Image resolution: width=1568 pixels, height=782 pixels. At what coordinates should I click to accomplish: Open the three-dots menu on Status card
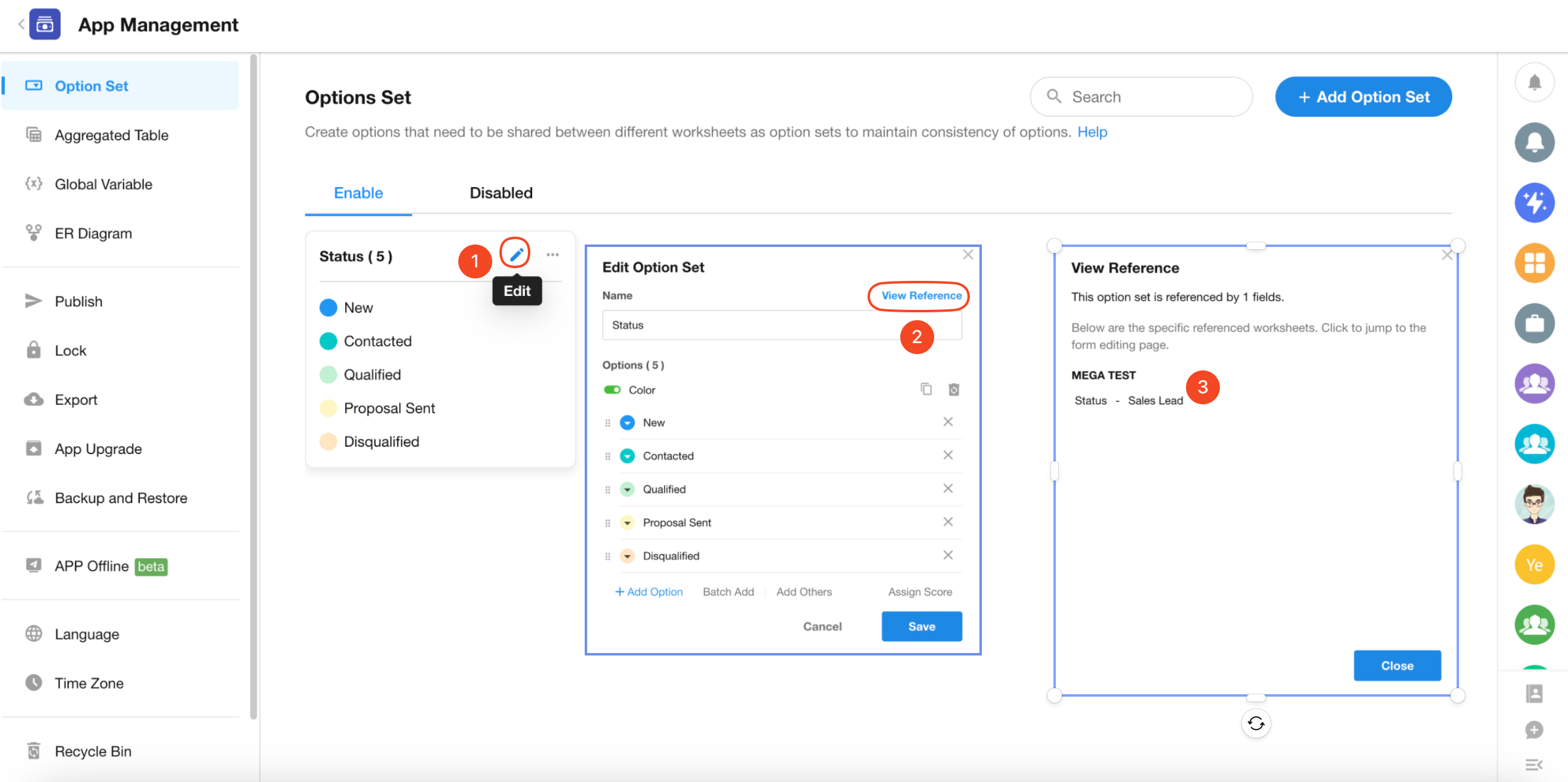coord(552,255)
